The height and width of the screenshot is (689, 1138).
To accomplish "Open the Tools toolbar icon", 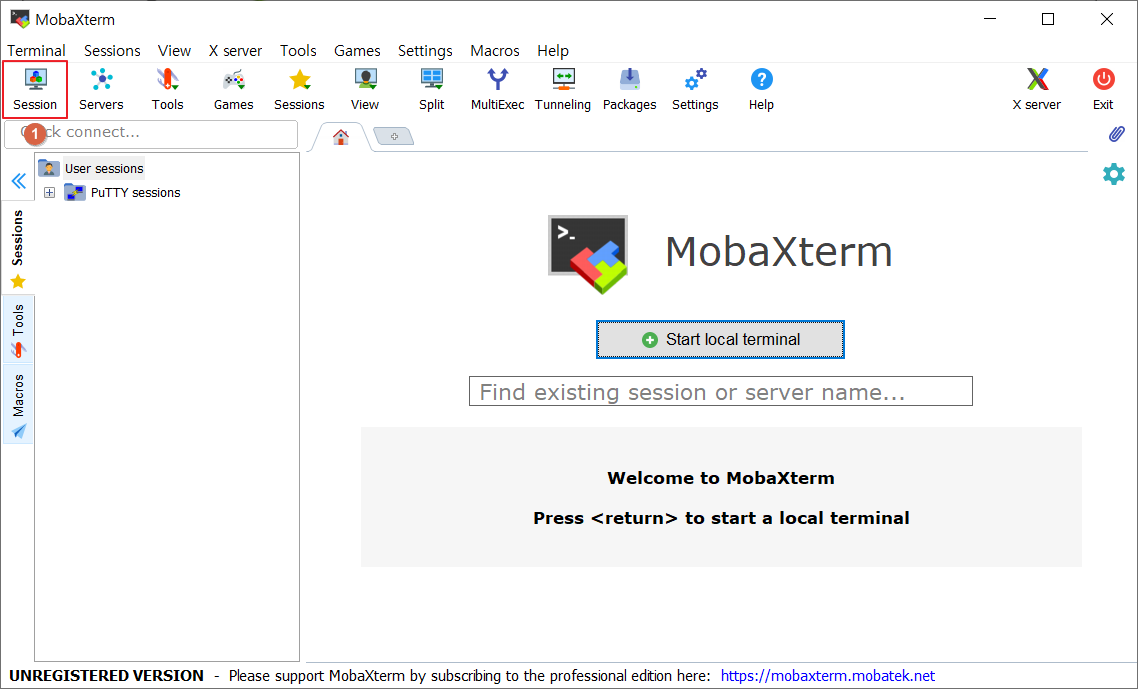I will (168, 89).
